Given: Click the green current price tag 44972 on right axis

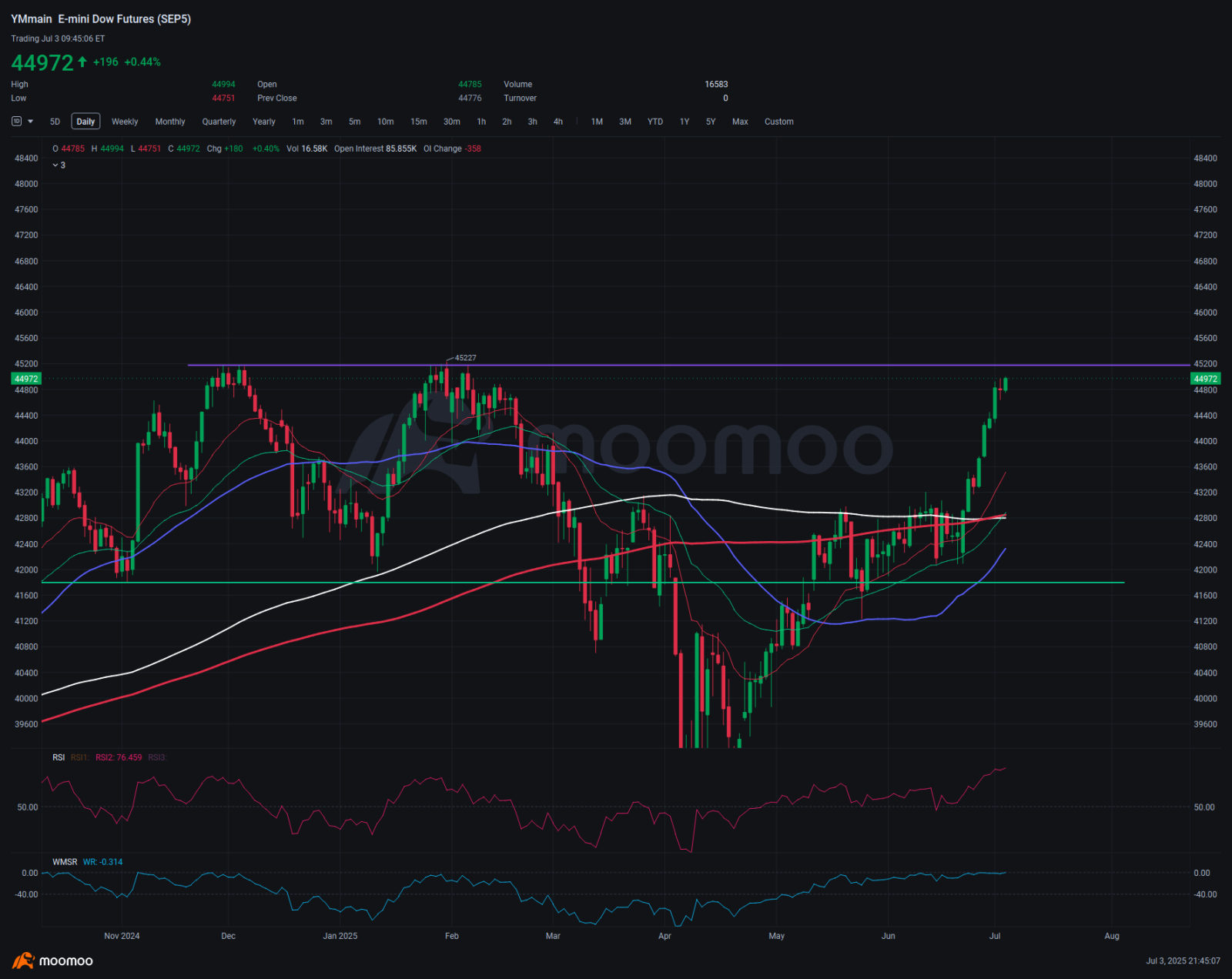Looking at the screenshot, I should point(1205,379).
